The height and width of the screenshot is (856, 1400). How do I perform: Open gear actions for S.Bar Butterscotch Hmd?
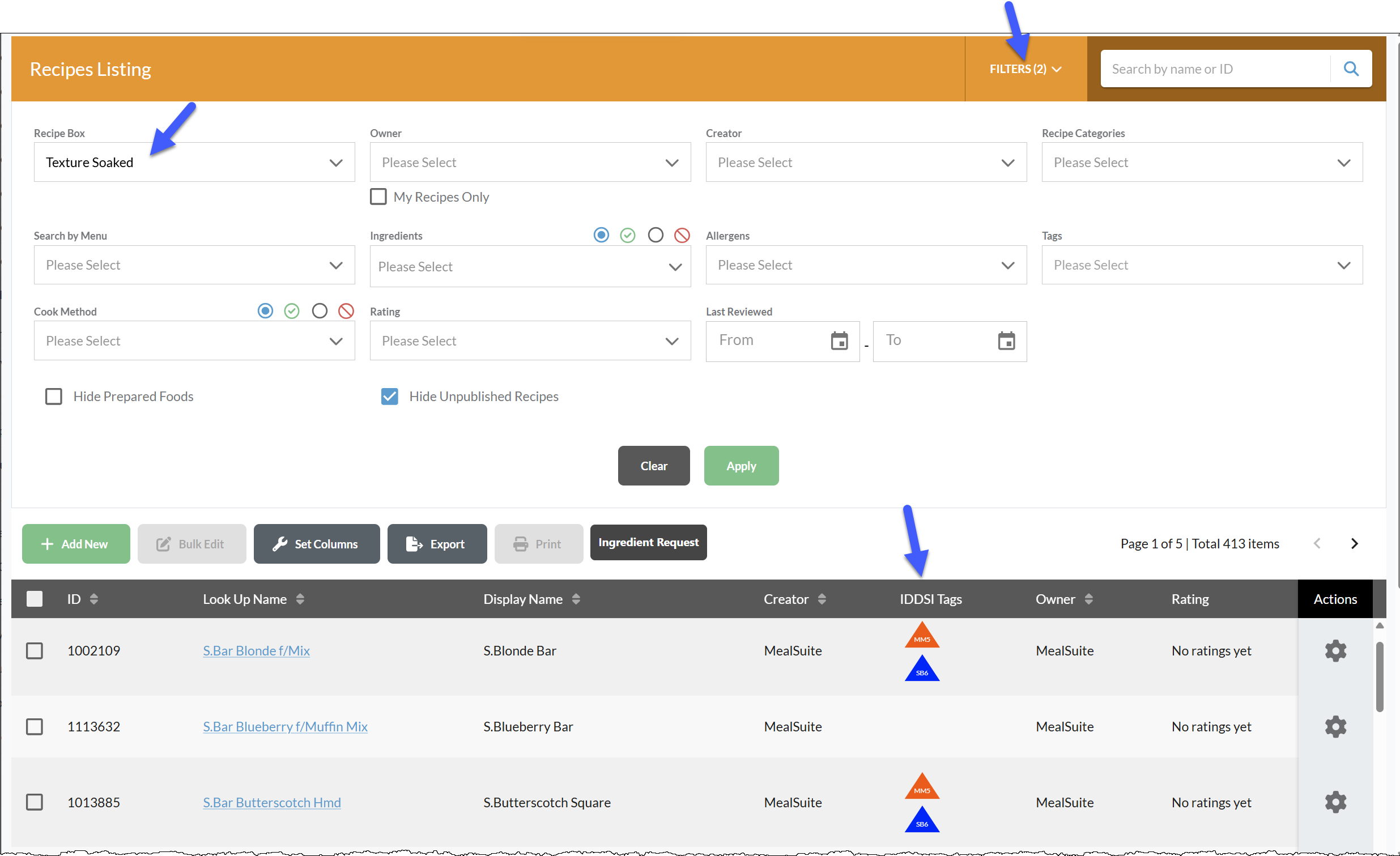click(1335, 802)
